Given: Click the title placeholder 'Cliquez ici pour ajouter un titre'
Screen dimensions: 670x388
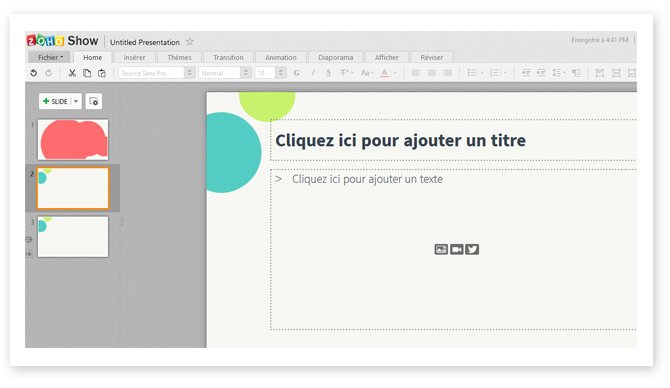Looking at the screenshot, I should pyautogui.click(x=400, y=141).
